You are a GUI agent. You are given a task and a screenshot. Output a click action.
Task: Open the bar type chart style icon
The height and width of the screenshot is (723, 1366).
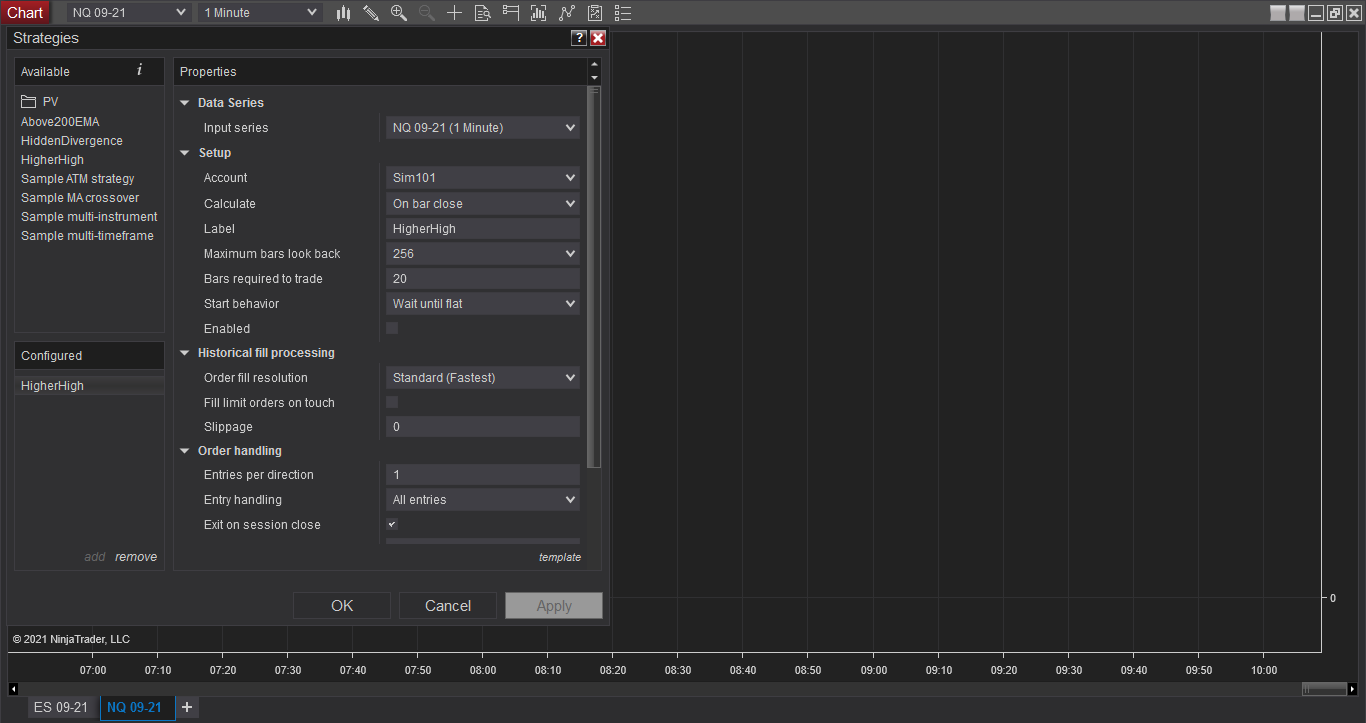343,13
